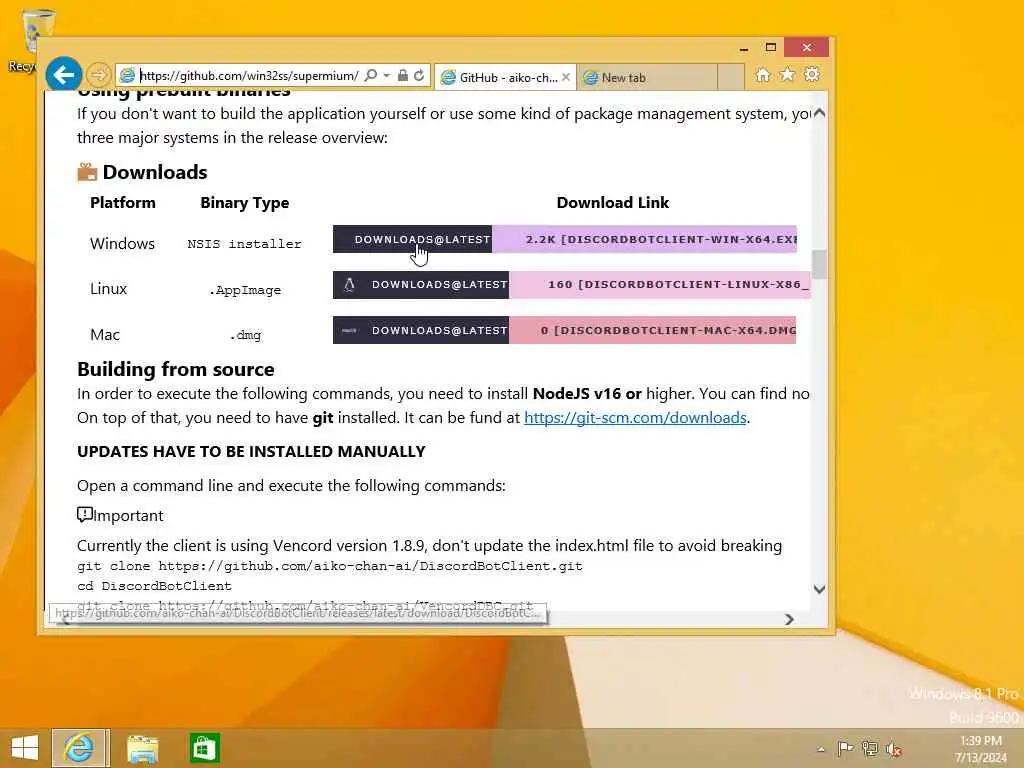This screenshot has width=1024, height=768.
Task: Click the 'NSIS installer' table cell
Action: click(244, 244)
